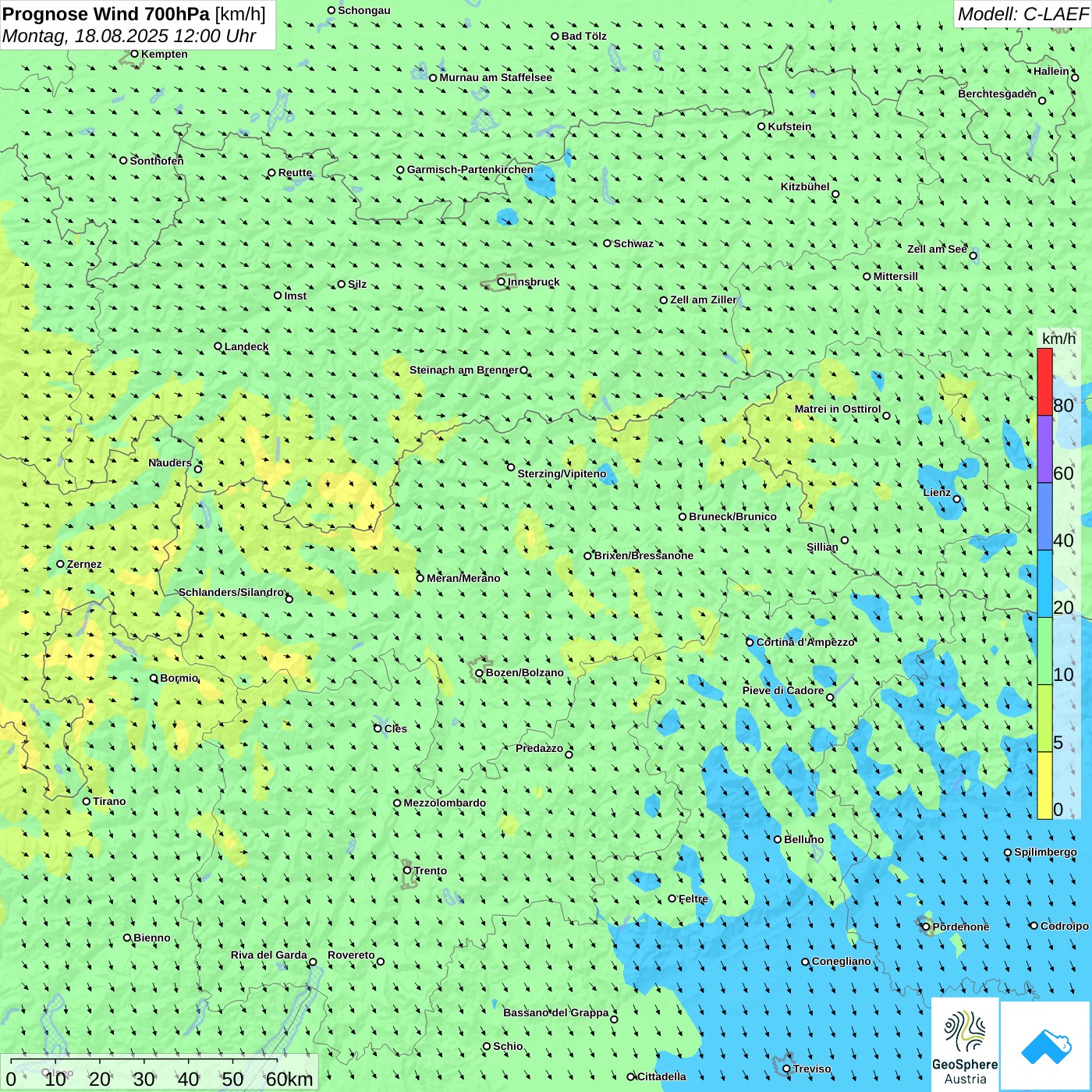This screenshot has width=1092, height=1092.
Task: Click the Bienno label
Action: pyautogui.click(x=151, y=938)
